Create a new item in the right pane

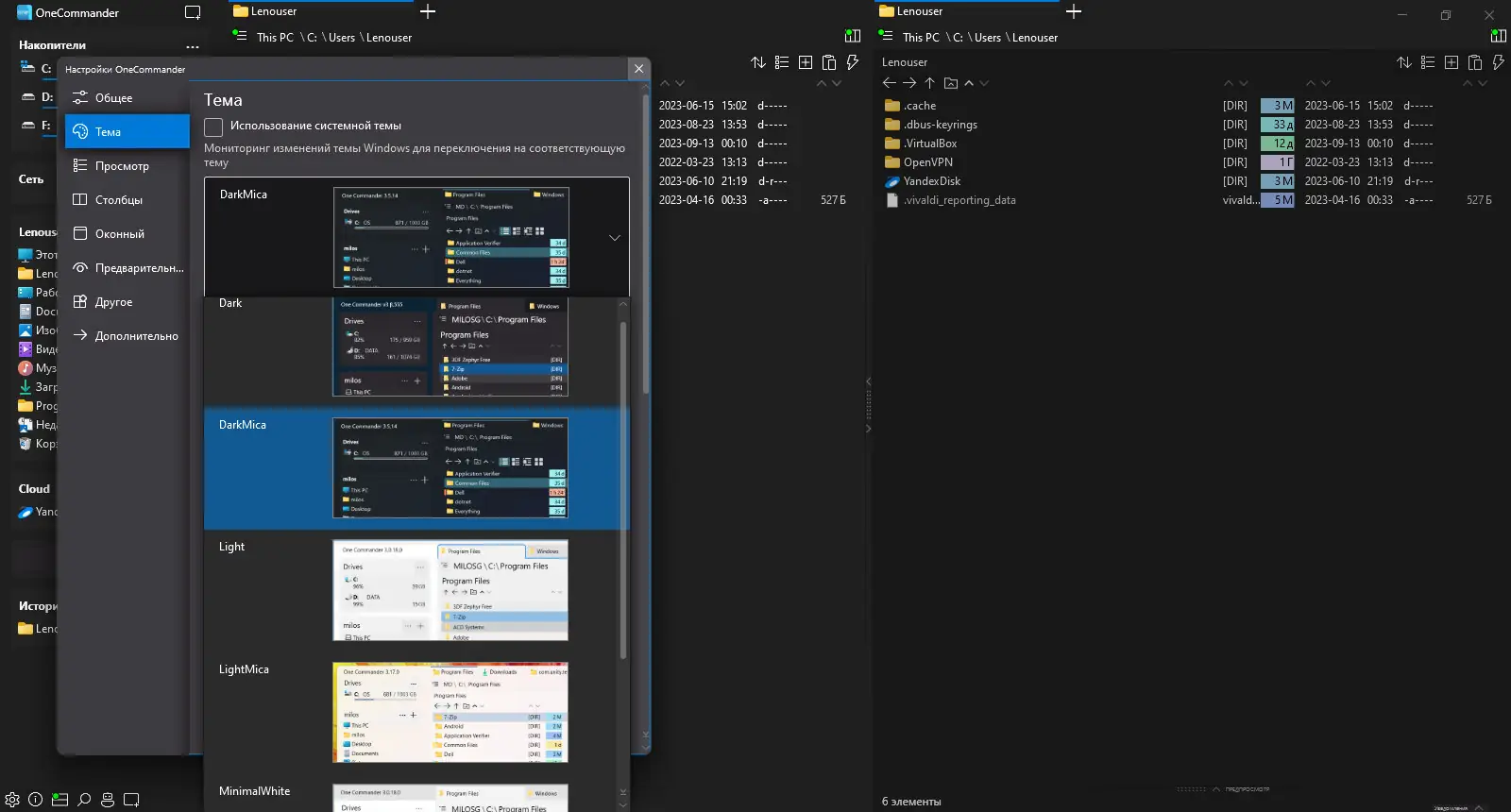coord(1452,62)
